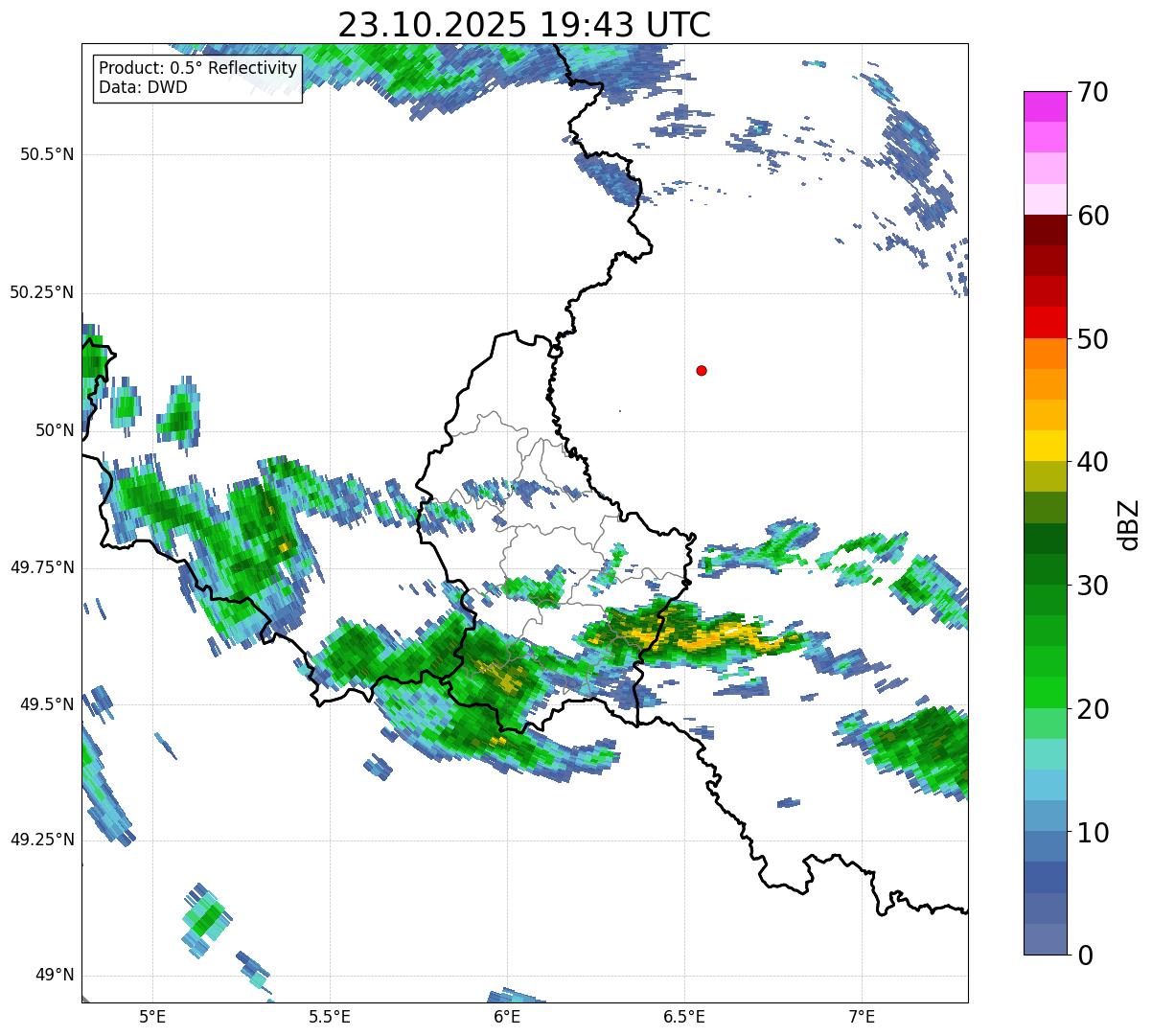Click the 6.5°E longitude label
The image size is (1152, 1036).
[x=684, y=1017]
